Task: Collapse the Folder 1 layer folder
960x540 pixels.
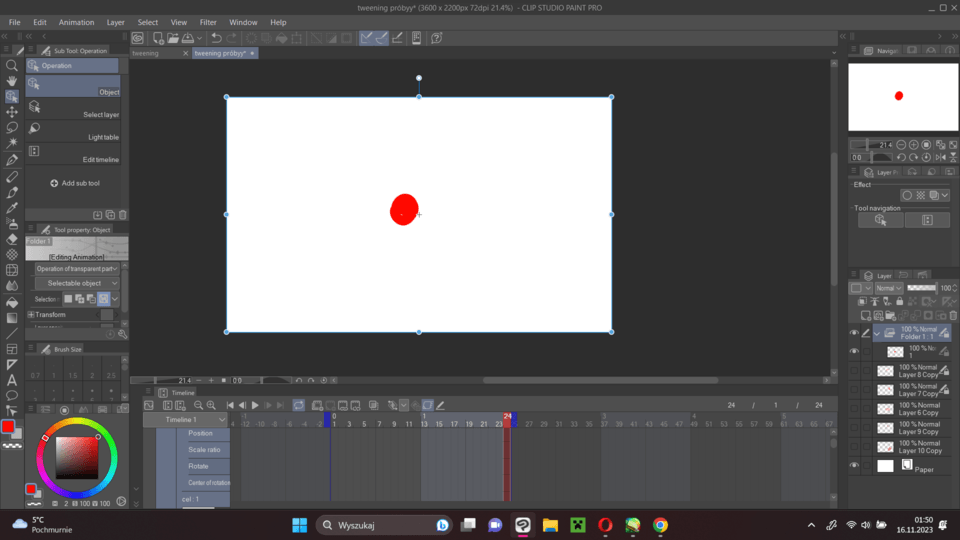Action: click(877, 333)
